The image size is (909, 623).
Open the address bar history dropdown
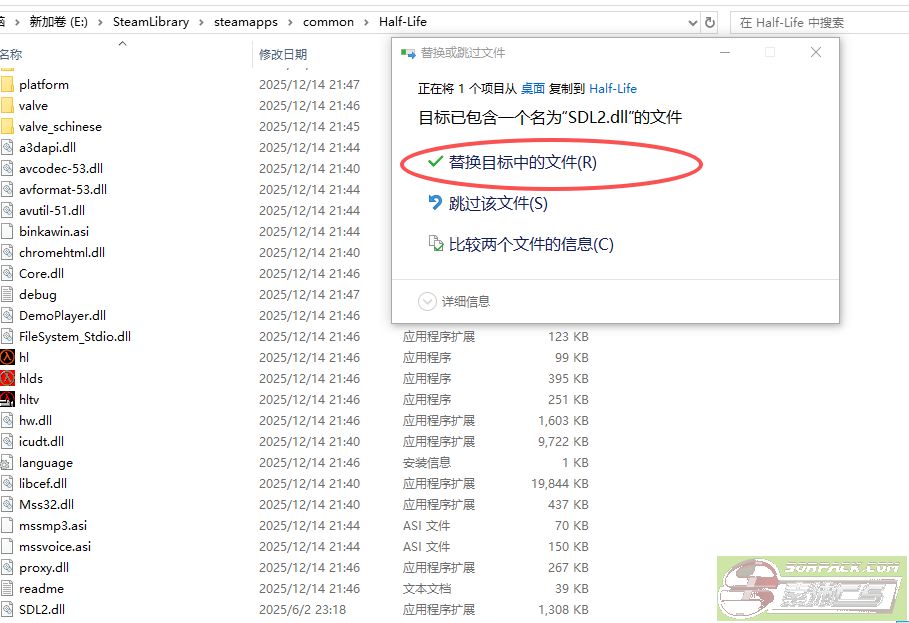click(692, 21)
